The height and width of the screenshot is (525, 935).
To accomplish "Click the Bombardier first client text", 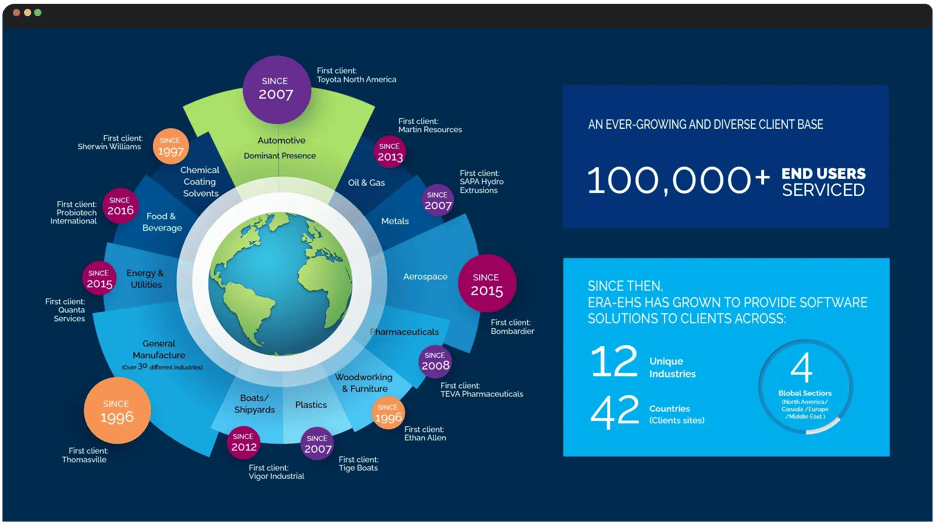I will tap(512, 327).
